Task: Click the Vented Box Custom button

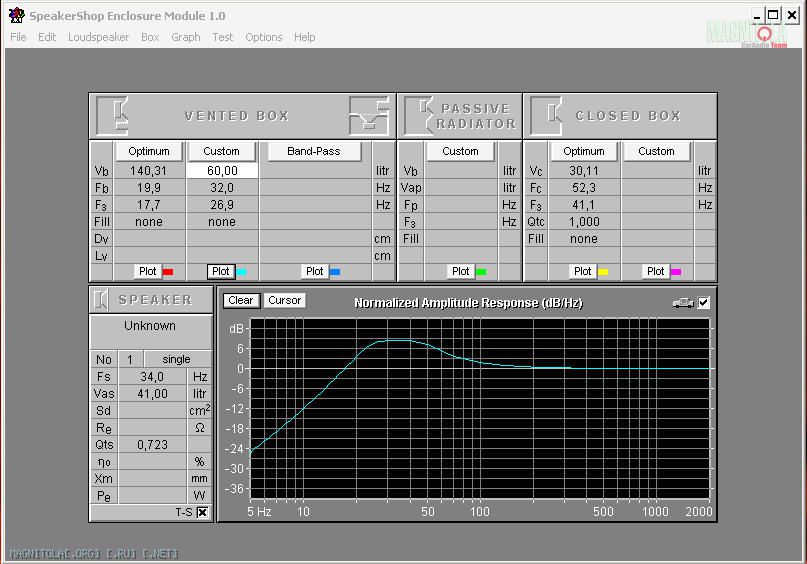Action: pyautogui.click(x=221, y=151)
